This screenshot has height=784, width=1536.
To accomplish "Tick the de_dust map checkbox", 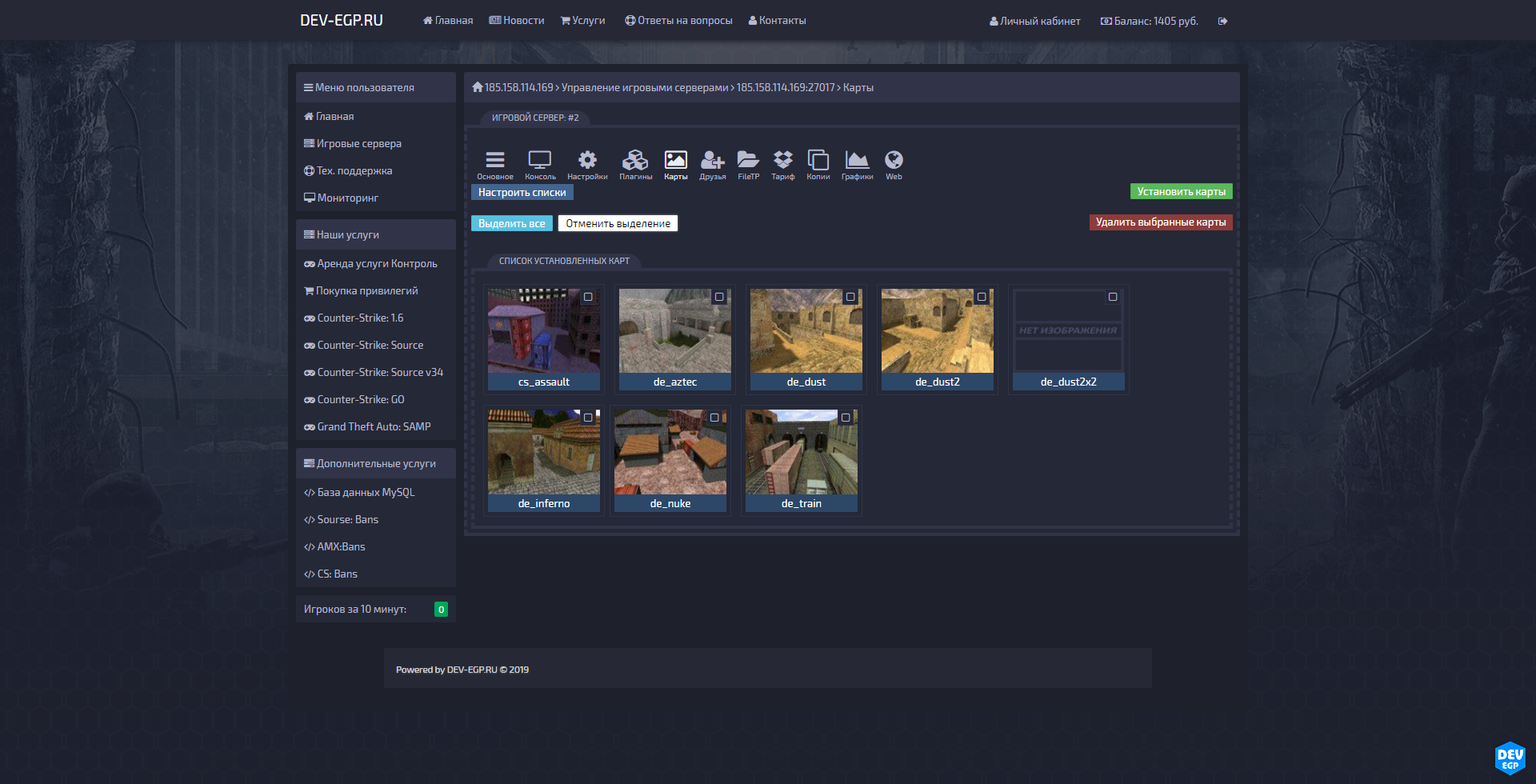I will point(850,297).
